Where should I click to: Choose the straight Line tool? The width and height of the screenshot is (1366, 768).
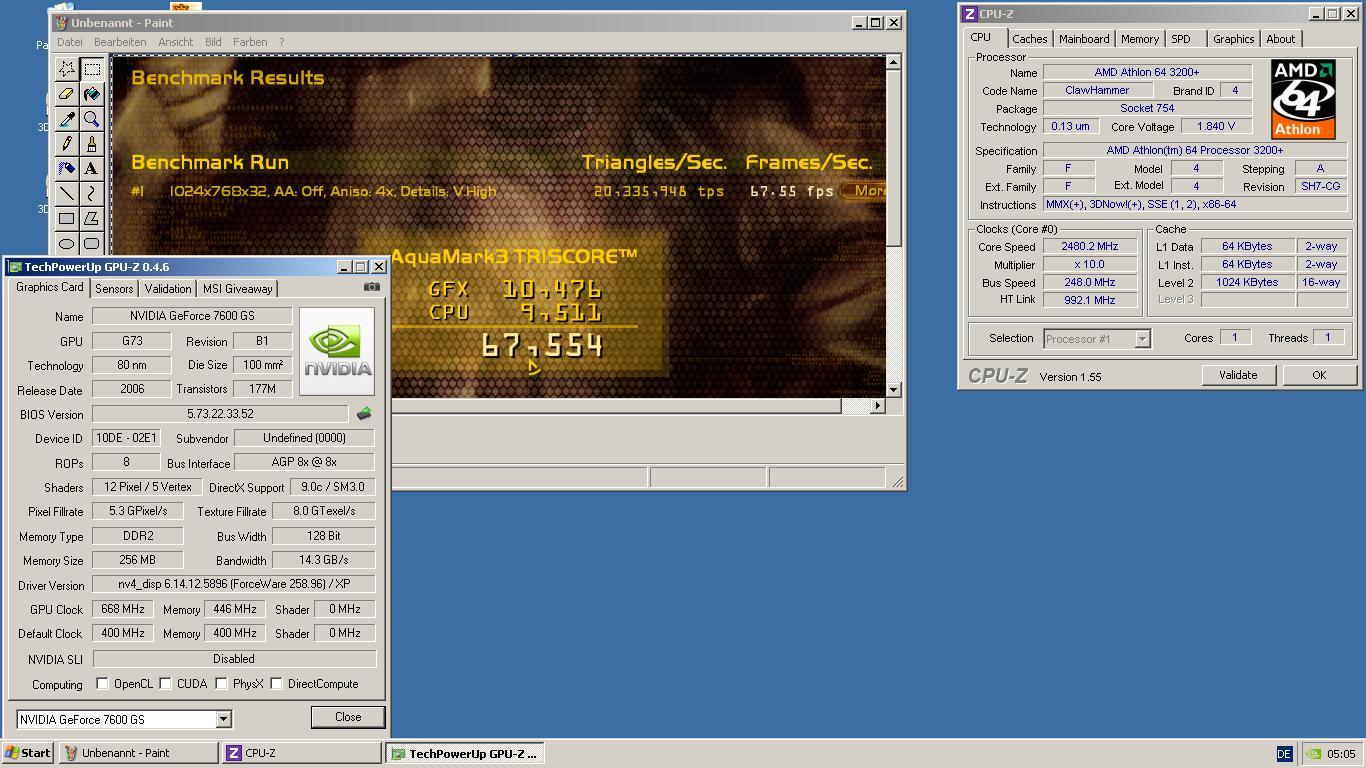coord(66,194)
